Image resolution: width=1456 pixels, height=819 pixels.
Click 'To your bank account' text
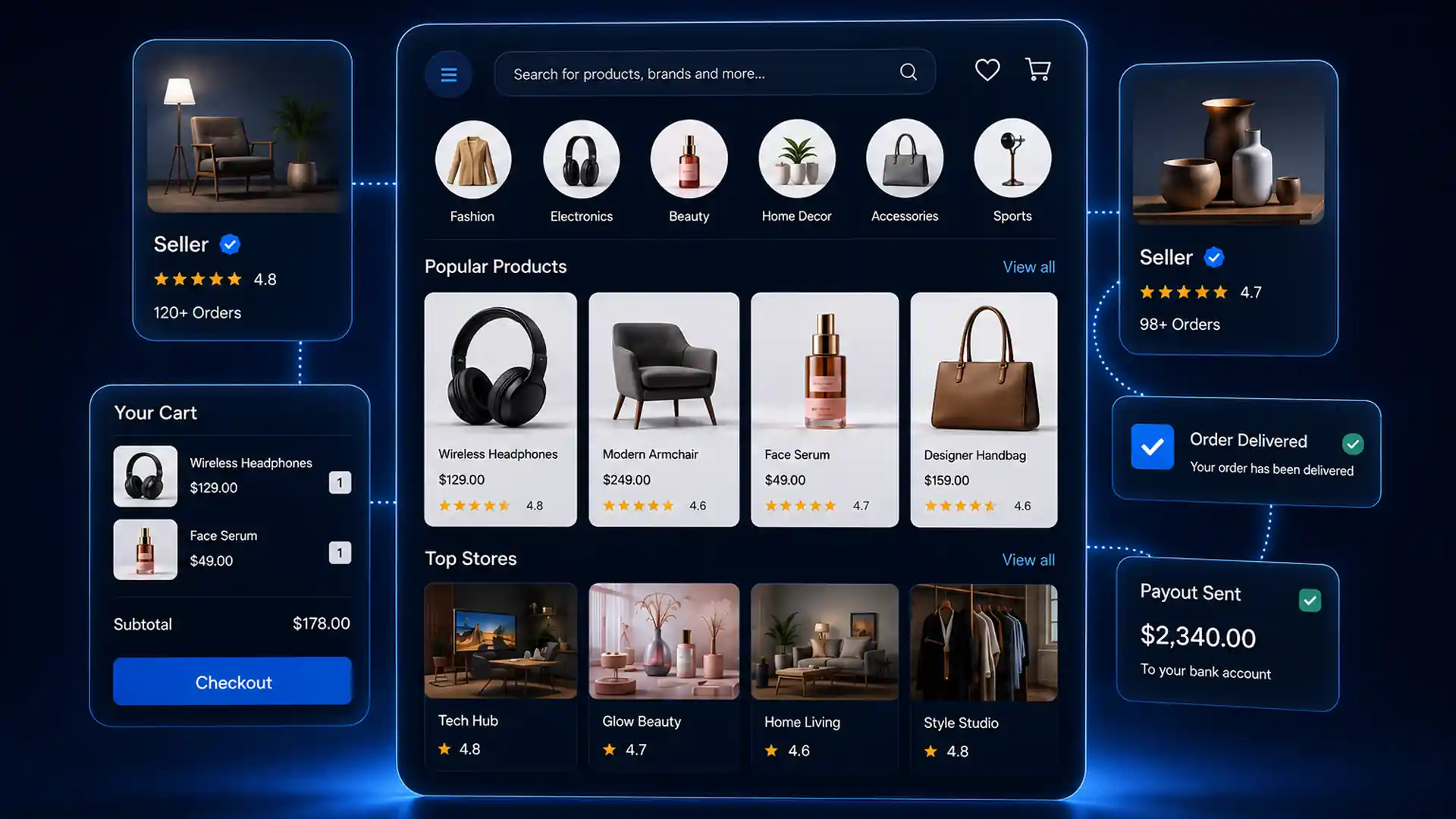(1206, 671)
